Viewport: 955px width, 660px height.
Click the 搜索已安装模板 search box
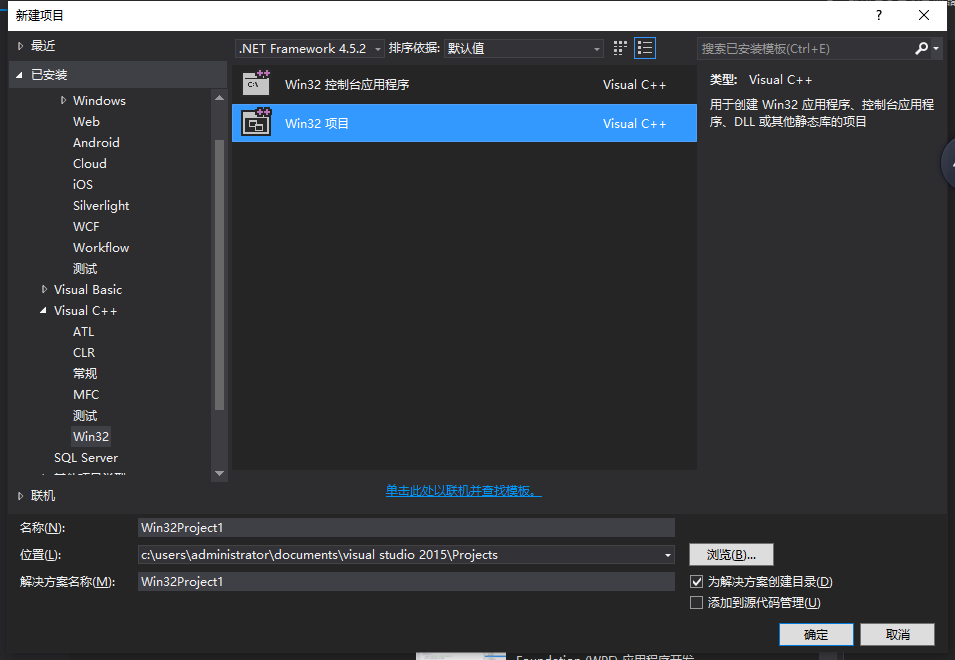(x=805, y=49)
